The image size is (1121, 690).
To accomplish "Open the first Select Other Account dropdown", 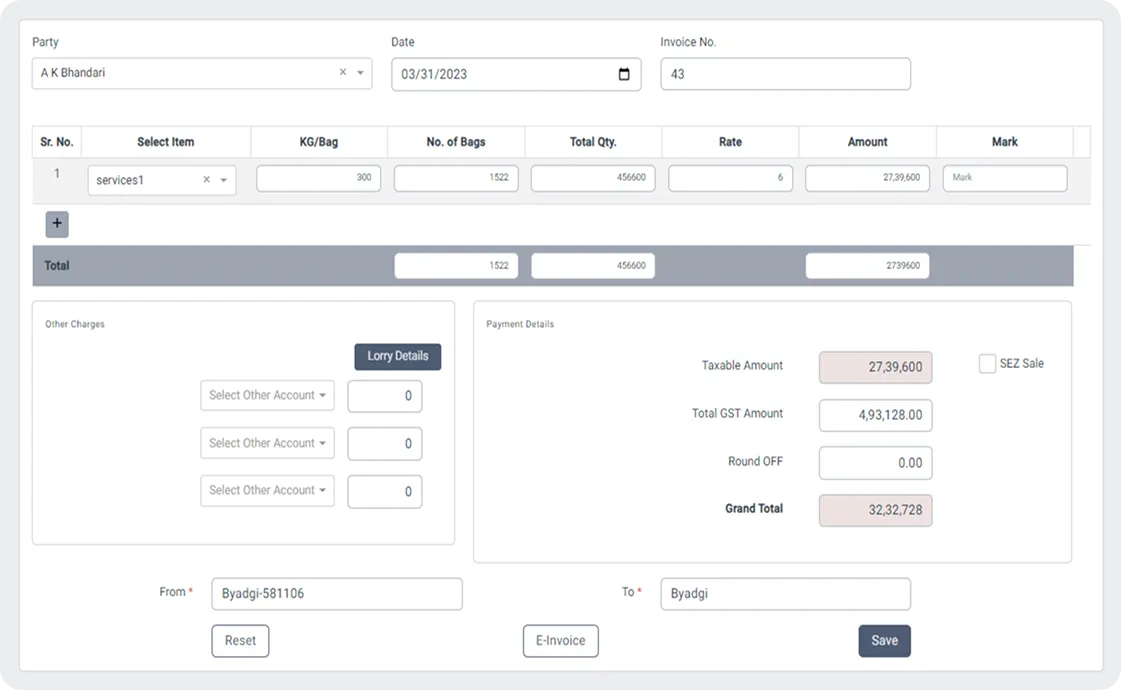I will (x=267, y=395).
